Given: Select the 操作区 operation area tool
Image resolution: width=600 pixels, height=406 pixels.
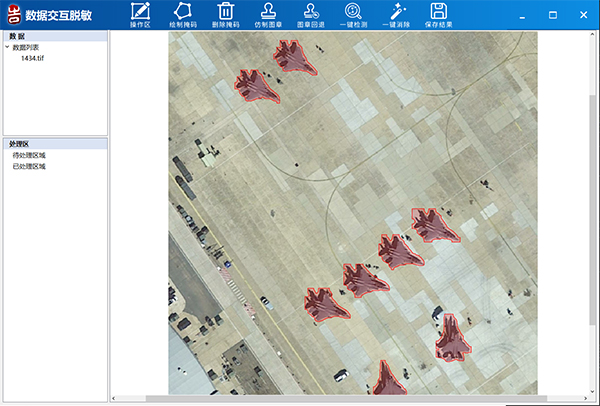Looking at the screenshot, I should pyautogui.click(x=139, y=14).
